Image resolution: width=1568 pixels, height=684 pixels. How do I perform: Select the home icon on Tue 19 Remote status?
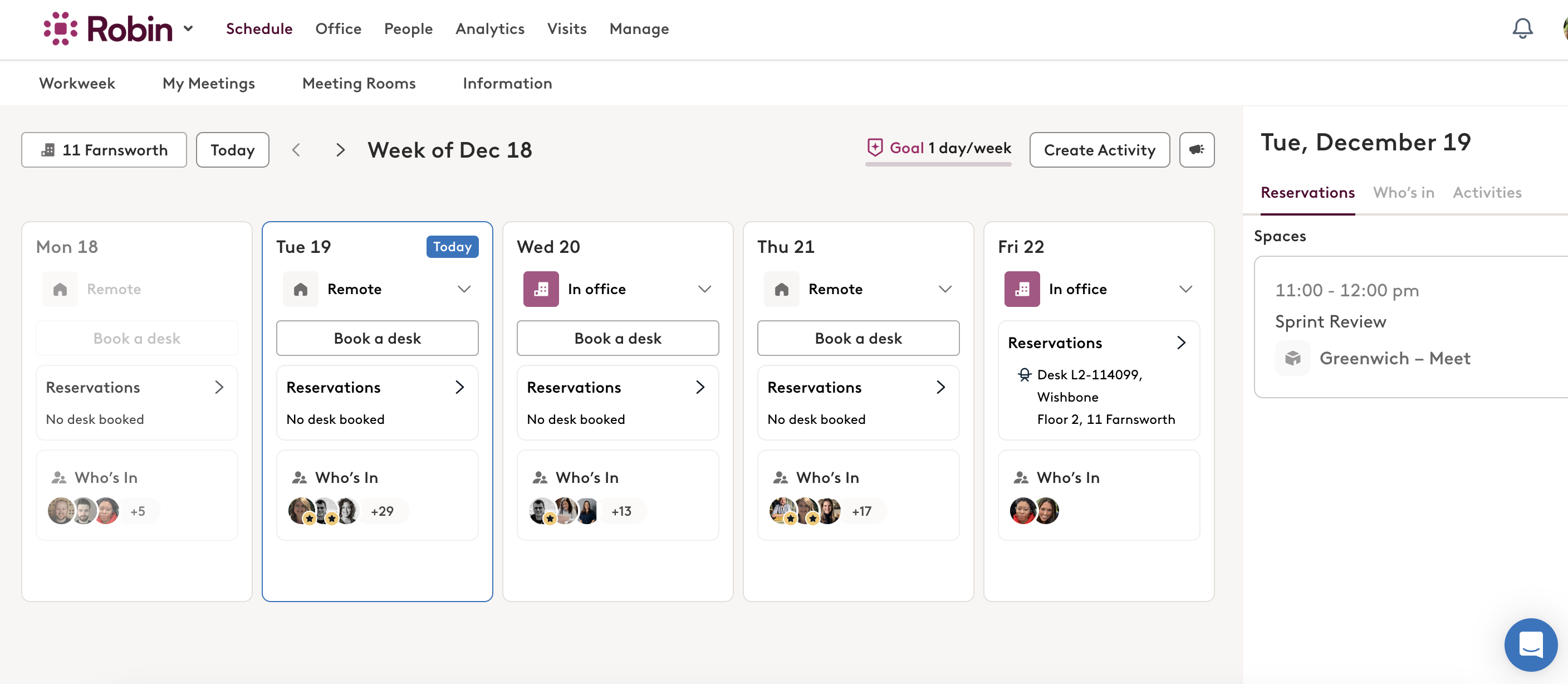[300, 289]
